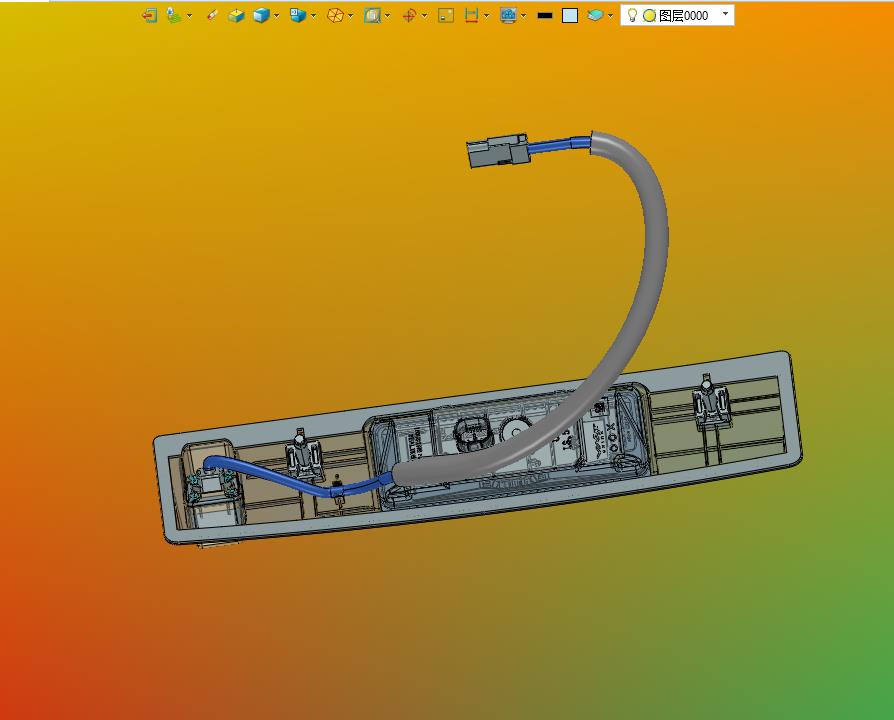Select the eraser tool icon
The width and height of the screenshot is (894, 720).
pyautogui.click(x=212, y=15)
